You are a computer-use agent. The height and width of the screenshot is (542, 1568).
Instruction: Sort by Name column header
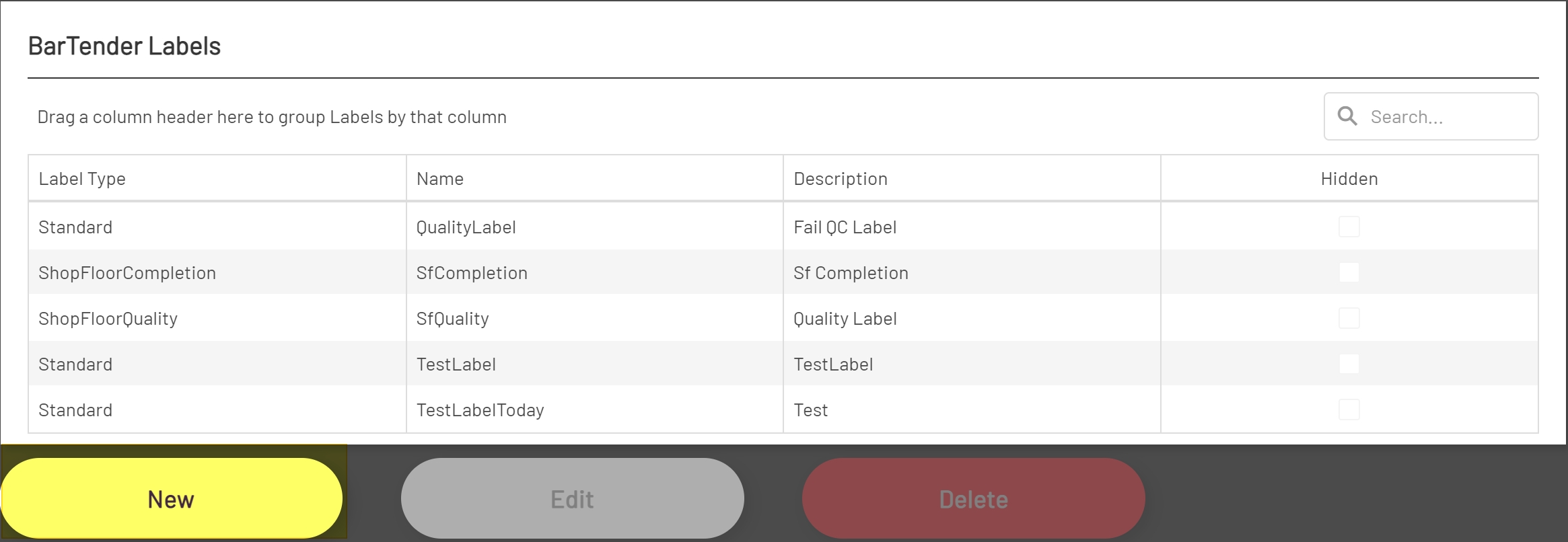(440, 179)
